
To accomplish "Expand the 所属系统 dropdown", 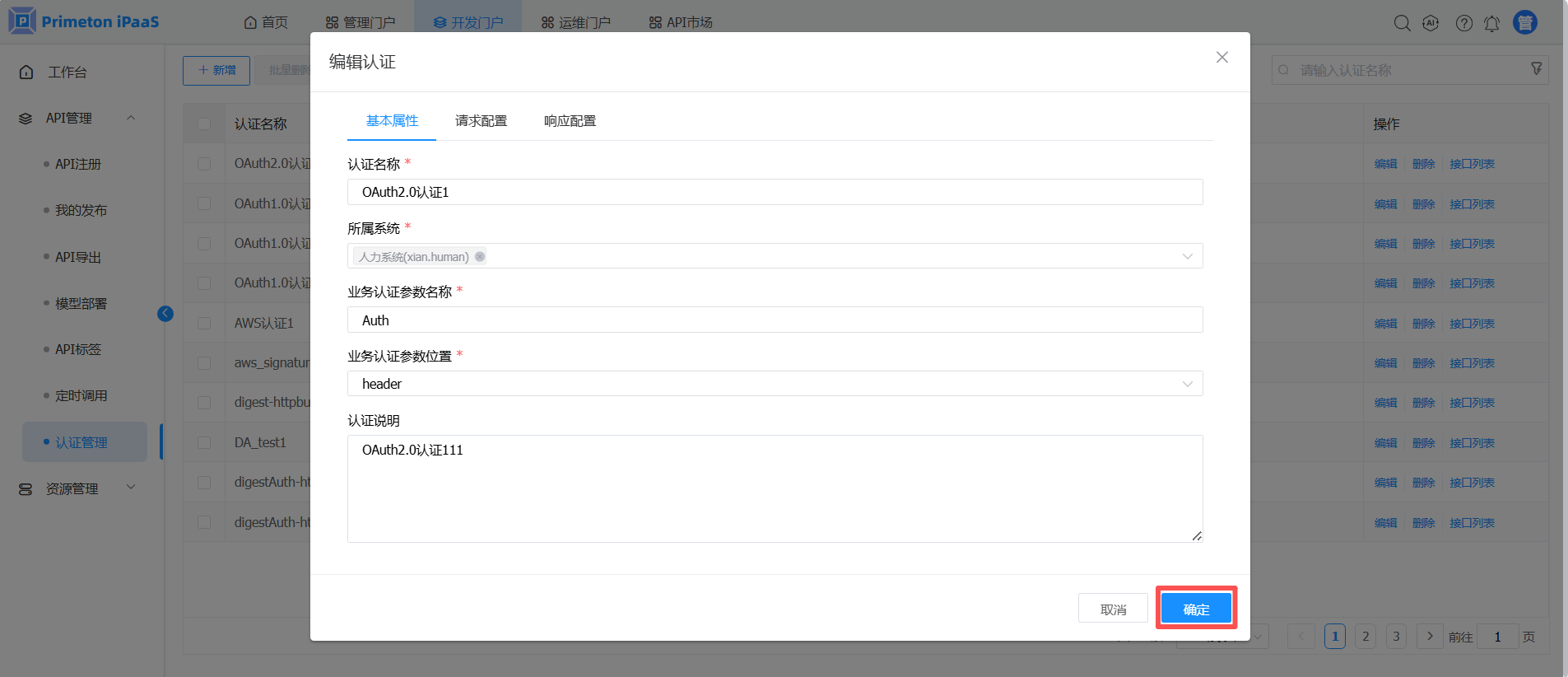I will [x=1187, y=257].
